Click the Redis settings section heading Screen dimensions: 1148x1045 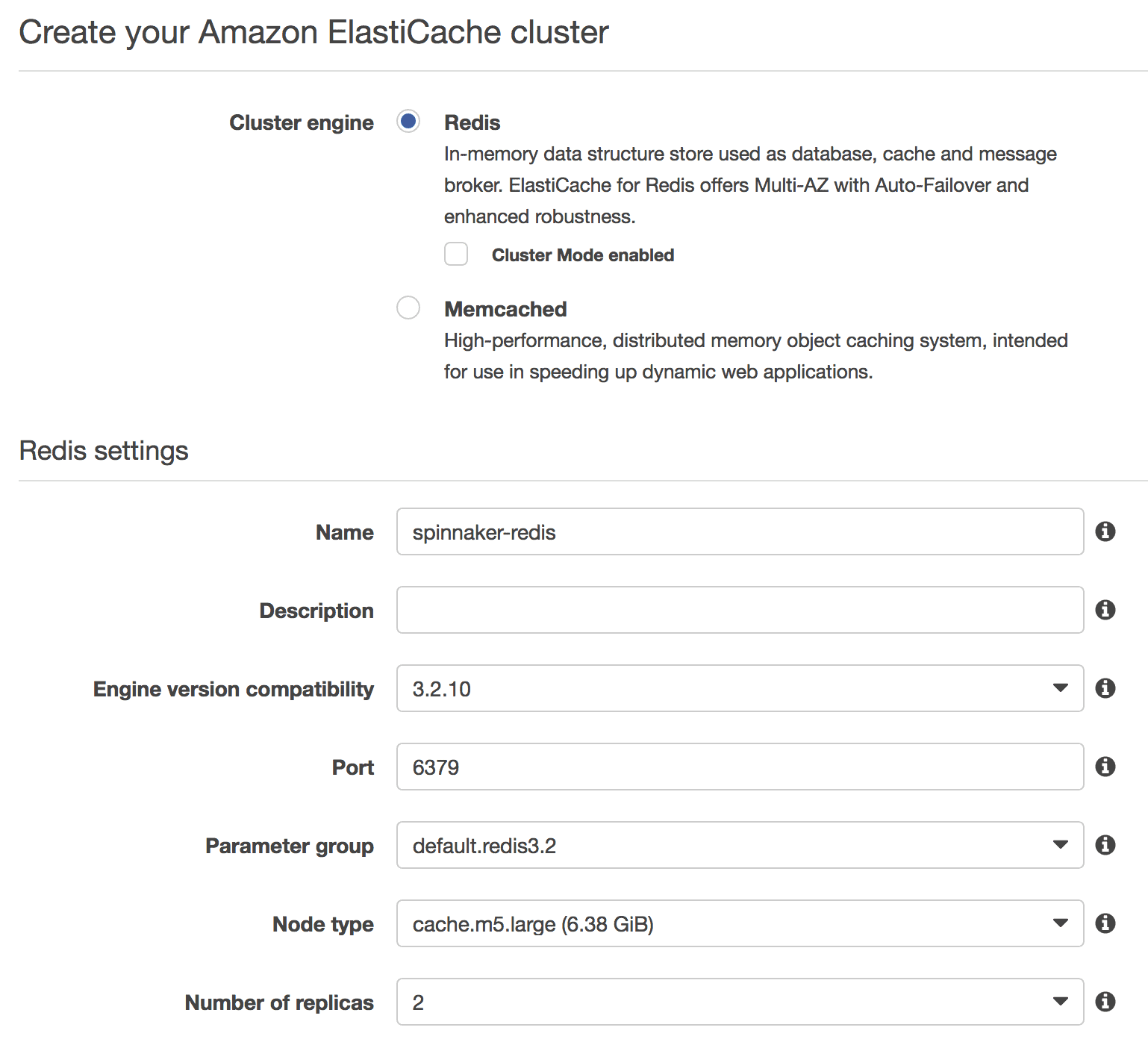pos(104,449)
